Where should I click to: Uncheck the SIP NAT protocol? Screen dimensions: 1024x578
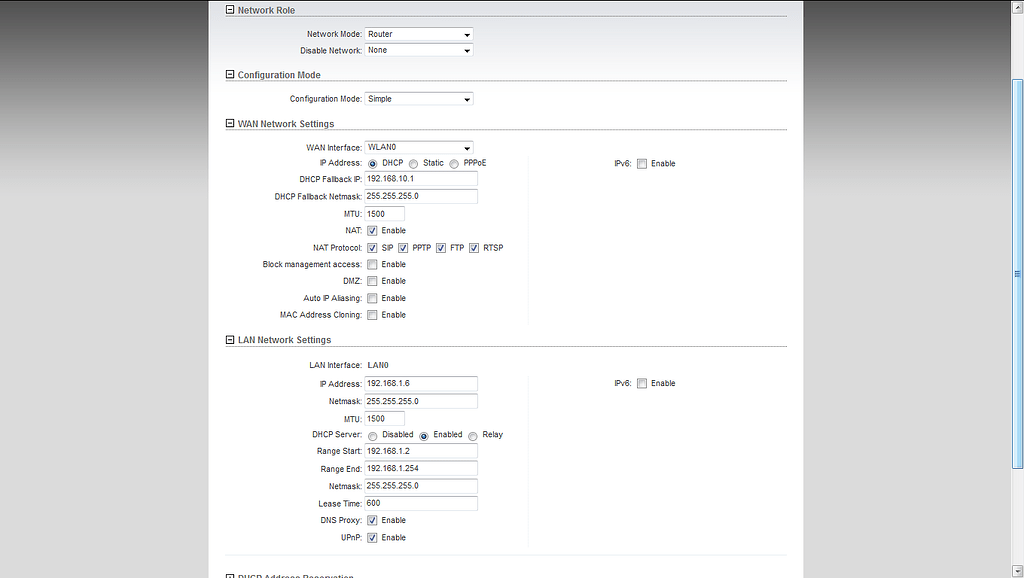tap(371, 247)
